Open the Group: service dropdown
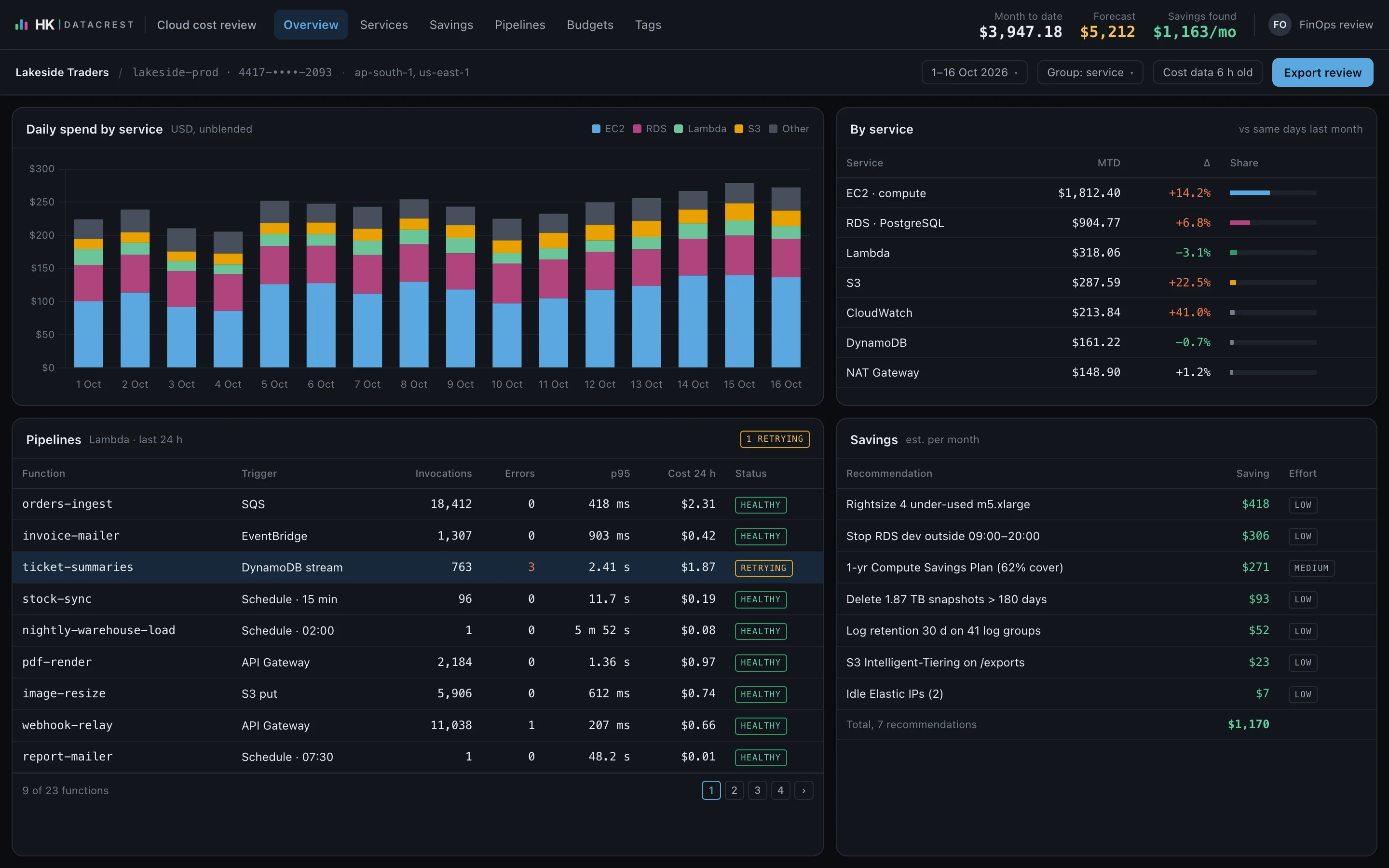The width and height of the screenshot is (1389, 868). [1090, 72]
